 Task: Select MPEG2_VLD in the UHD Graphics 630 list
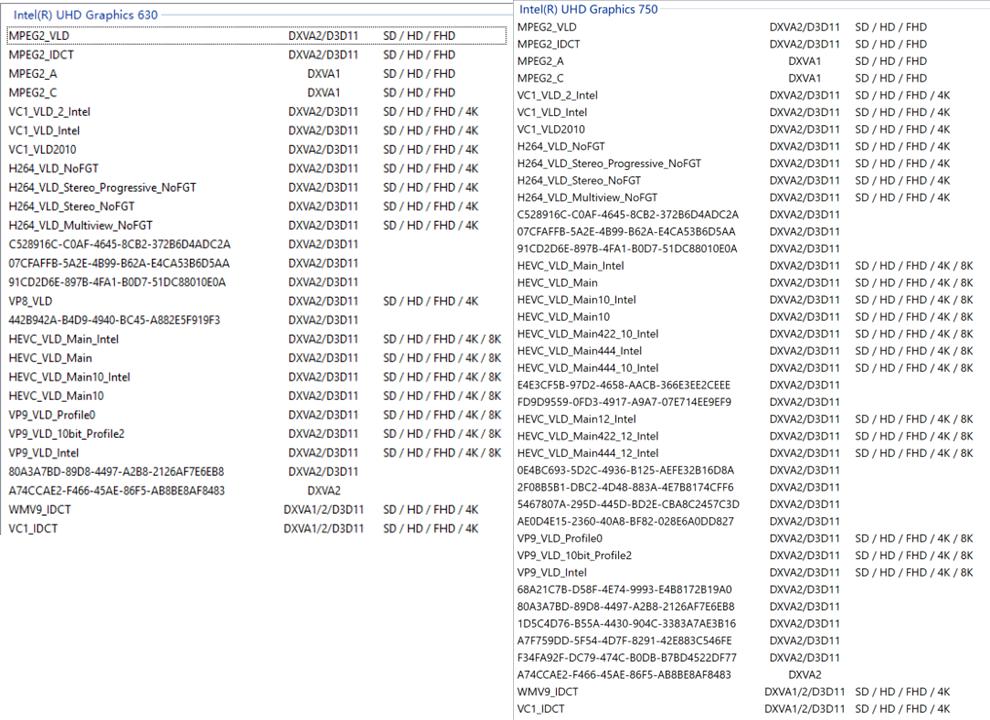point(257,36)
